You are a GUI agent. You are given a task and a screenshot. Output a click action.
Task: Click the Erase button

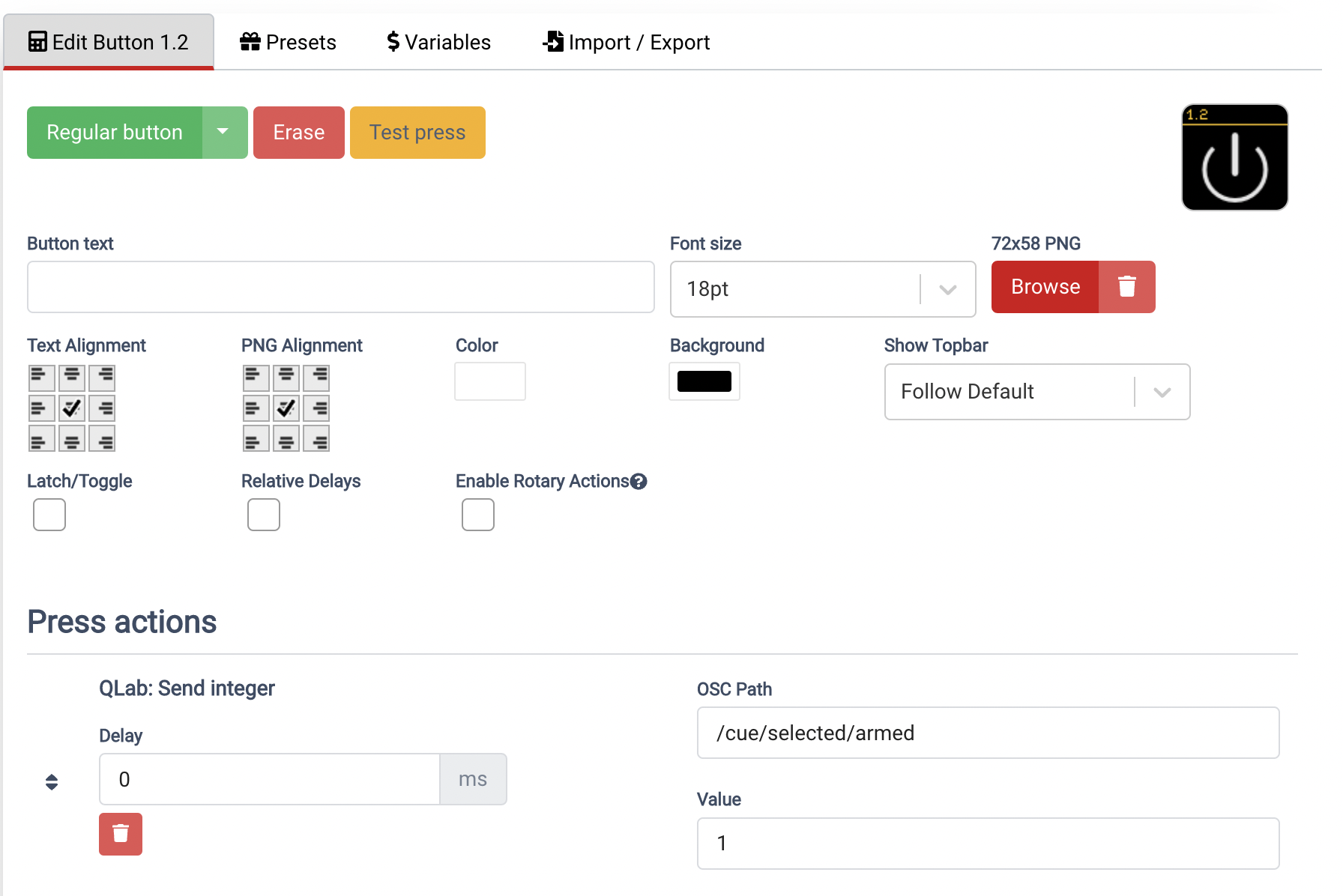coord(298,133)
